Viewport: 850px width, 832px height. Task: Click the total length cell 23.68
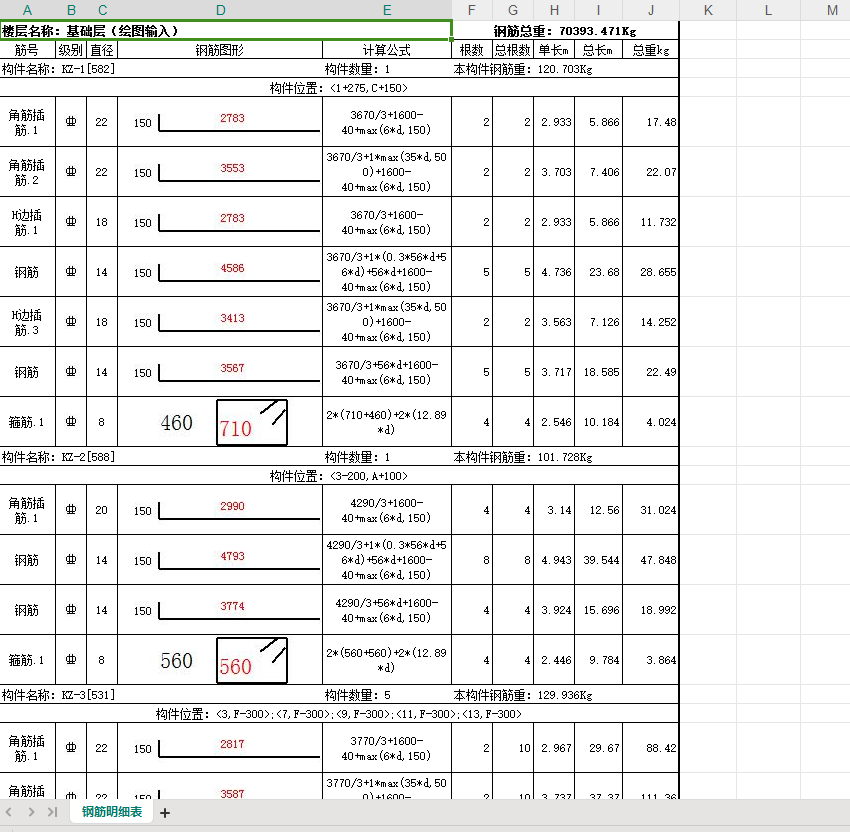(598, 272)
